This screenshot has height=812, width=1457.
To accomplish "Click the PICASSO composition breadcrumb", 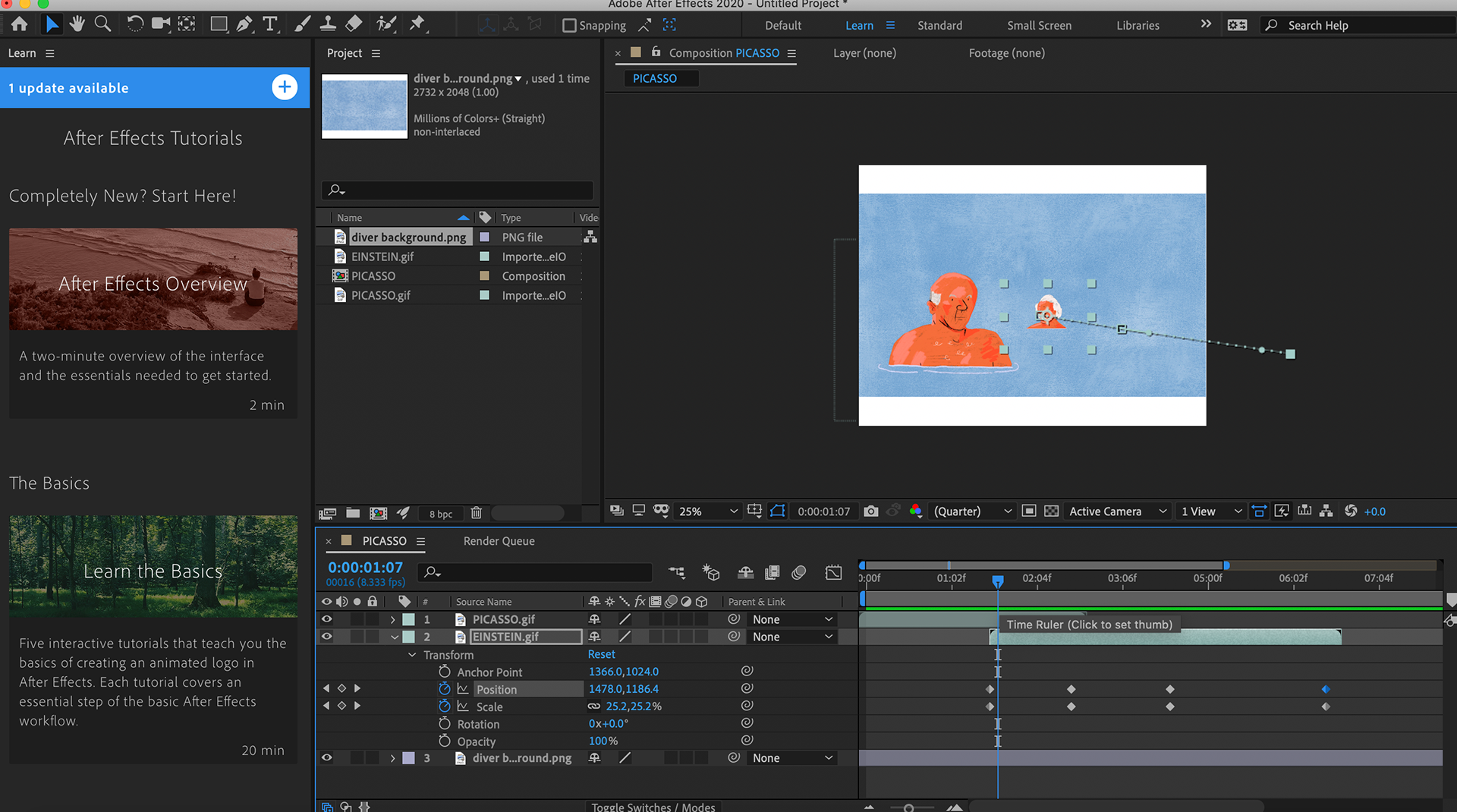I will (654, 78).
